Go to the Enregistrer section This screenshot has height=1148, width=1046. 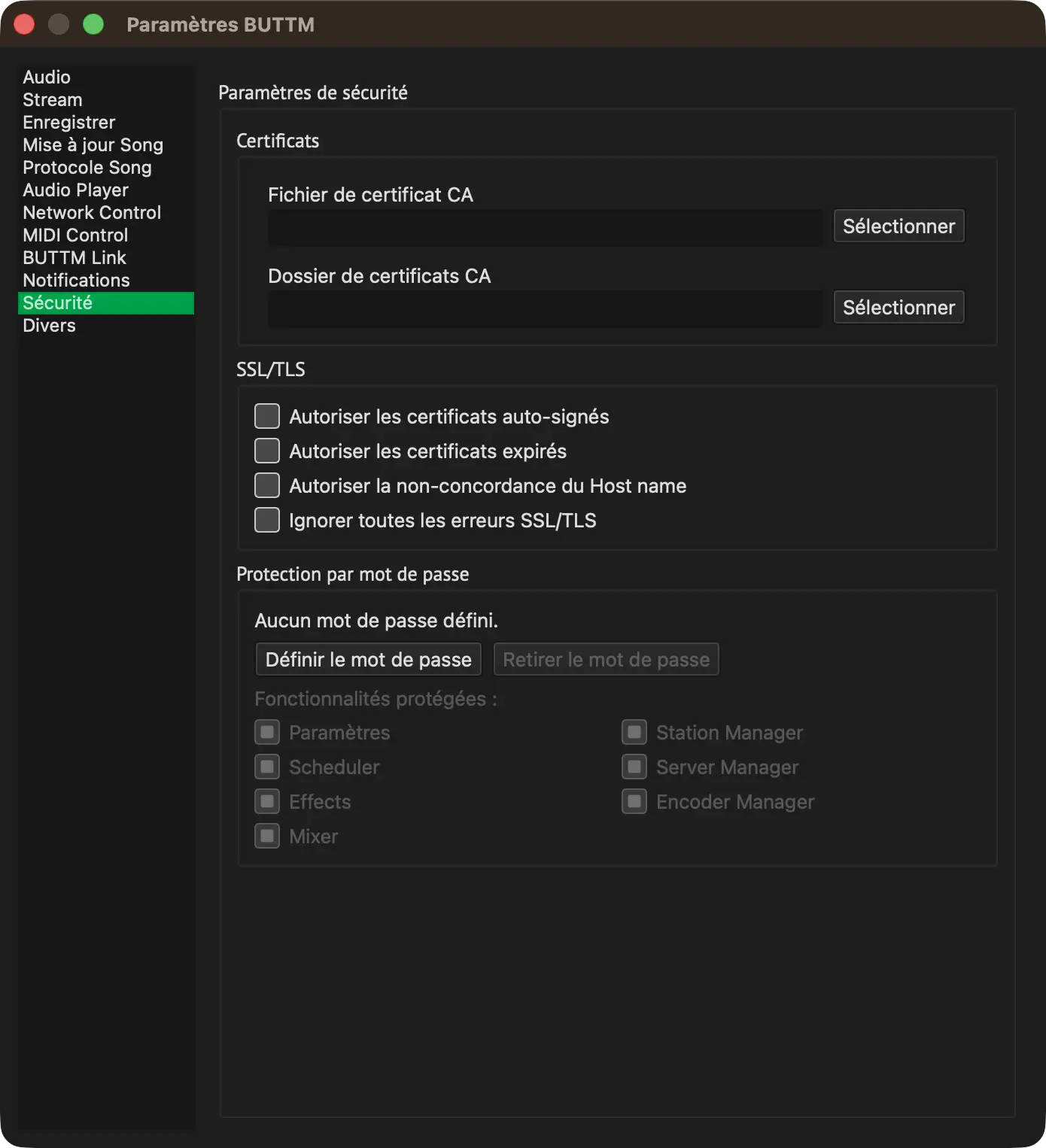click(x=105, y=123)
